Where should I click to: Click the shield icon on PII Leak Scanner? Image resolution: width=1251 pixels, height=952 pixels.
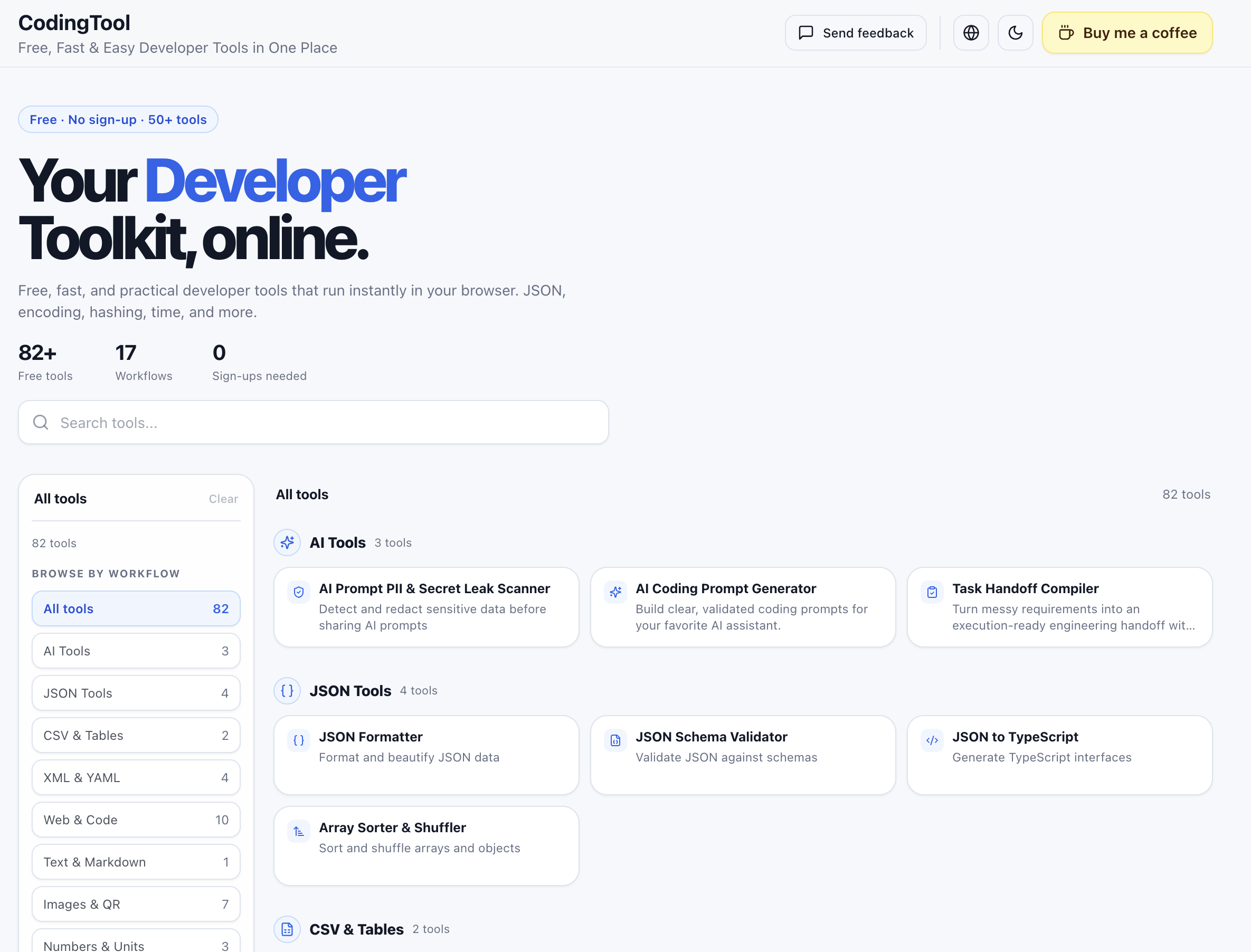(299, 592)
